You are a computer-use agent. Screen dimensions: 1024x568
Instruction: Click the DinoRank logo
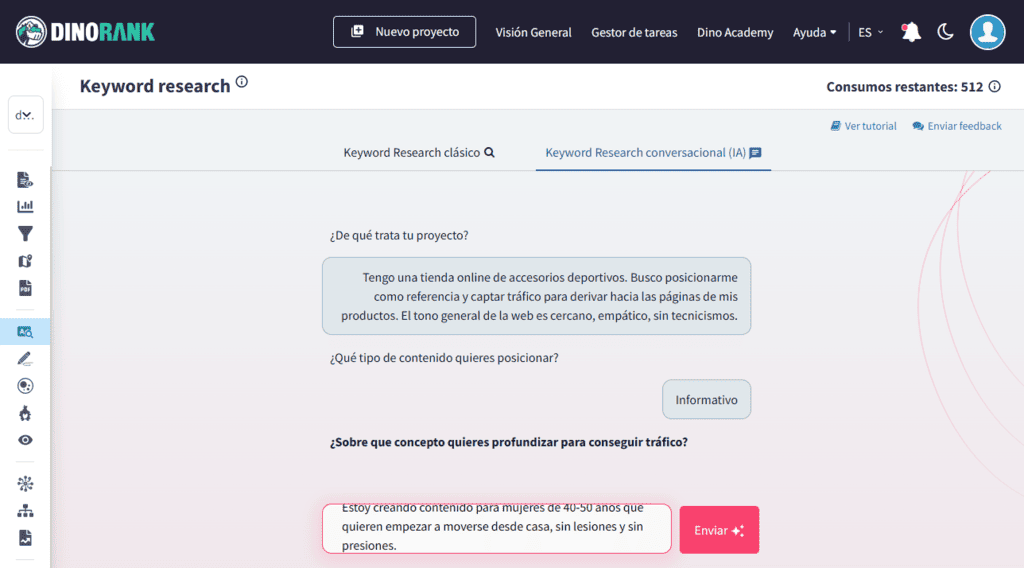tap(86, 32)
